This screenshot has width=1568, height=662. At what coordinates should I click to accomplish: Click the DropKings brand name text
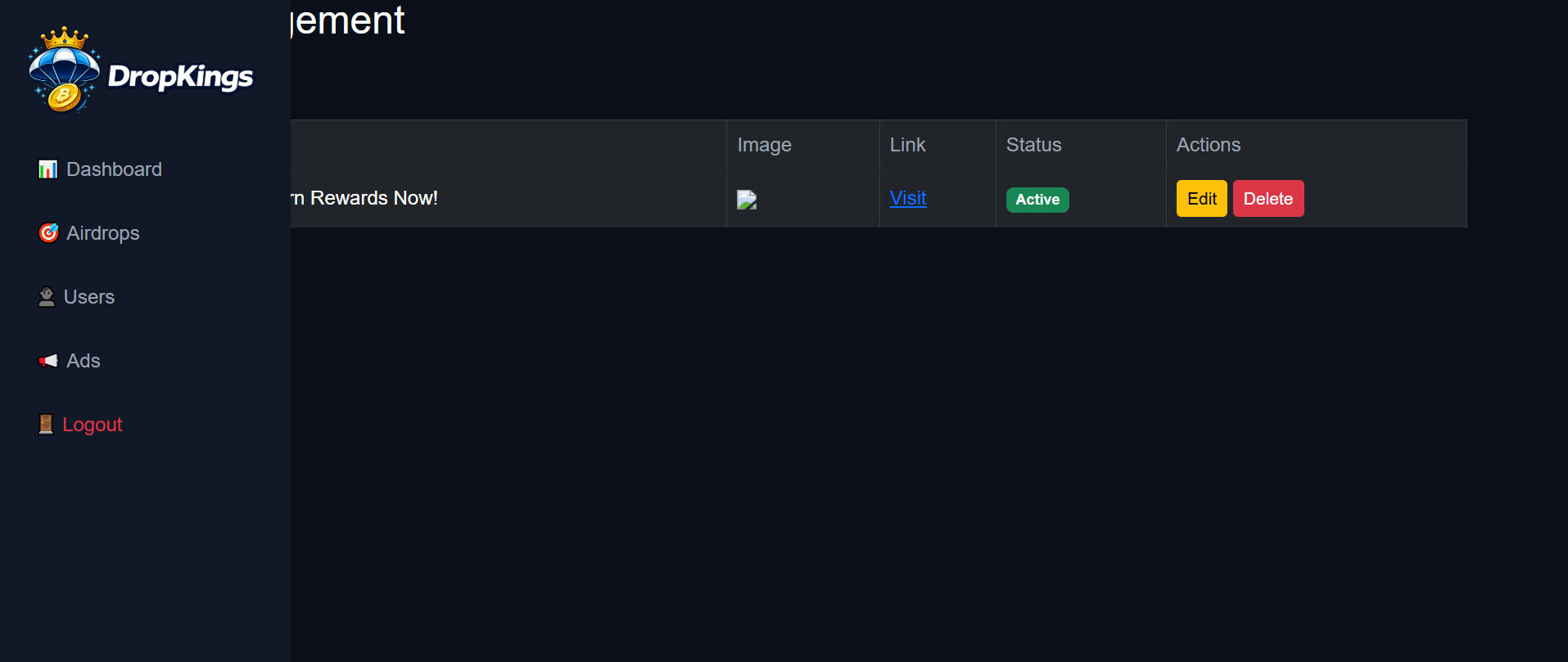pyautogui.click(x=181, y=77)
